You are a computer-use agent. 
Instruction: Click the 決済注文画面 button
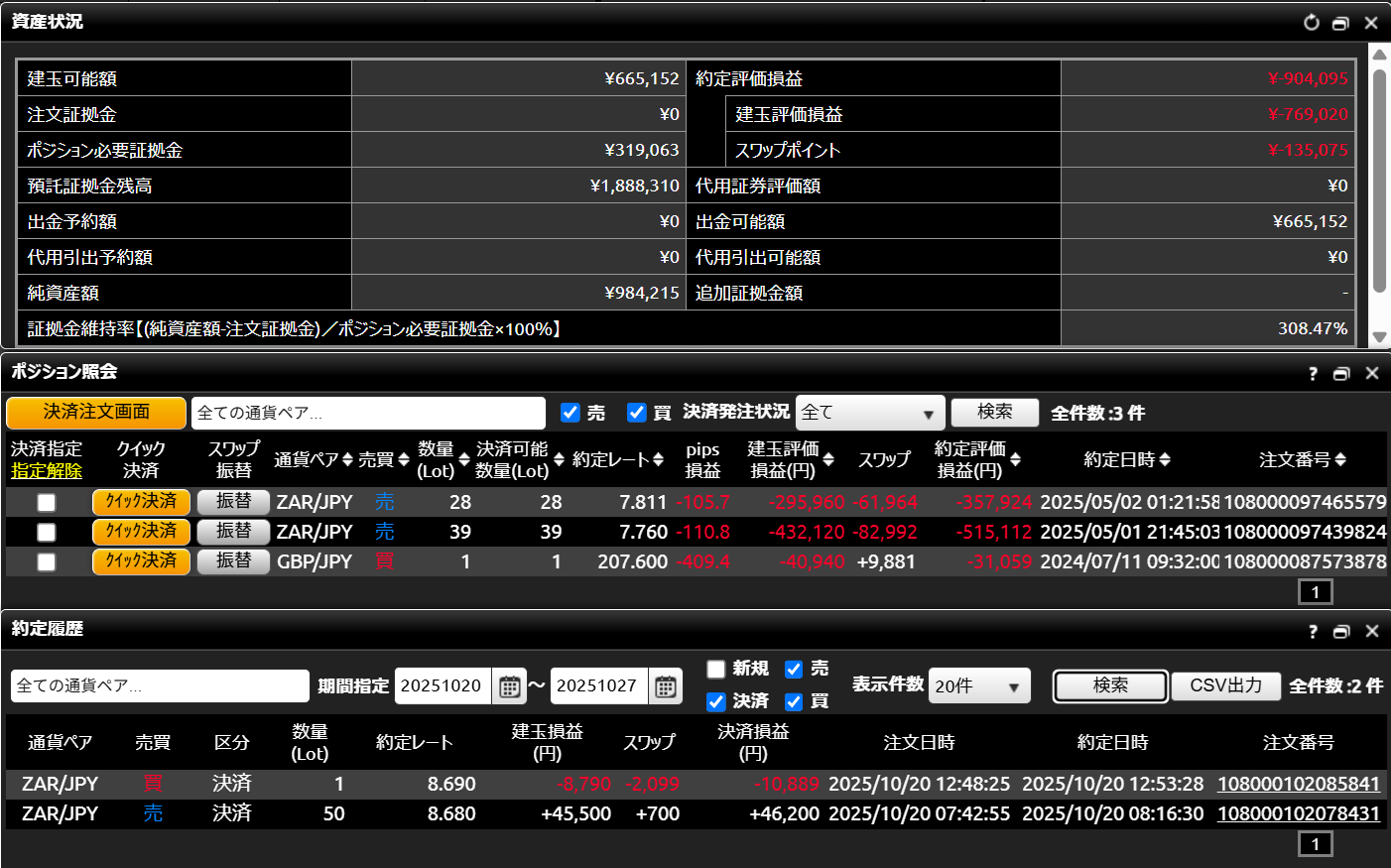coord(96,412)
